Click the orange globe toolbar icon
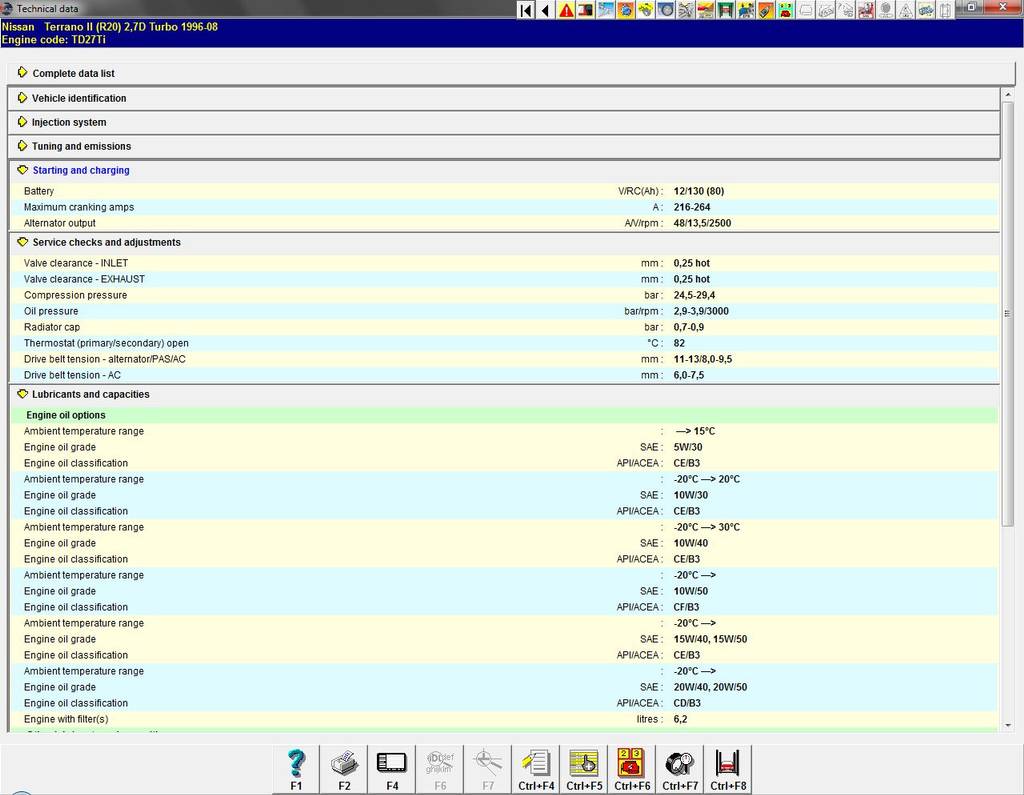Image resolution: width=1024 pixels, height=795 pixels. (626, 10)
